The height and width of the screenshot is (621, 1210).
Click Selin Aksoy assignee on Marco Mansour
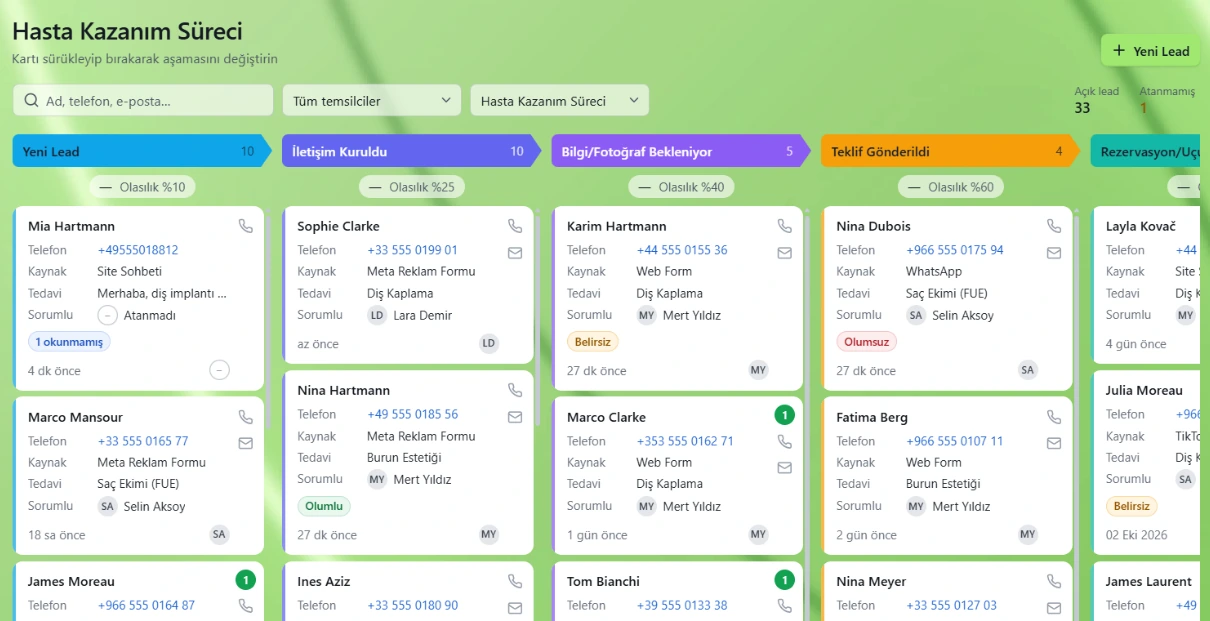pyautogui.click(x=141, y=506)
